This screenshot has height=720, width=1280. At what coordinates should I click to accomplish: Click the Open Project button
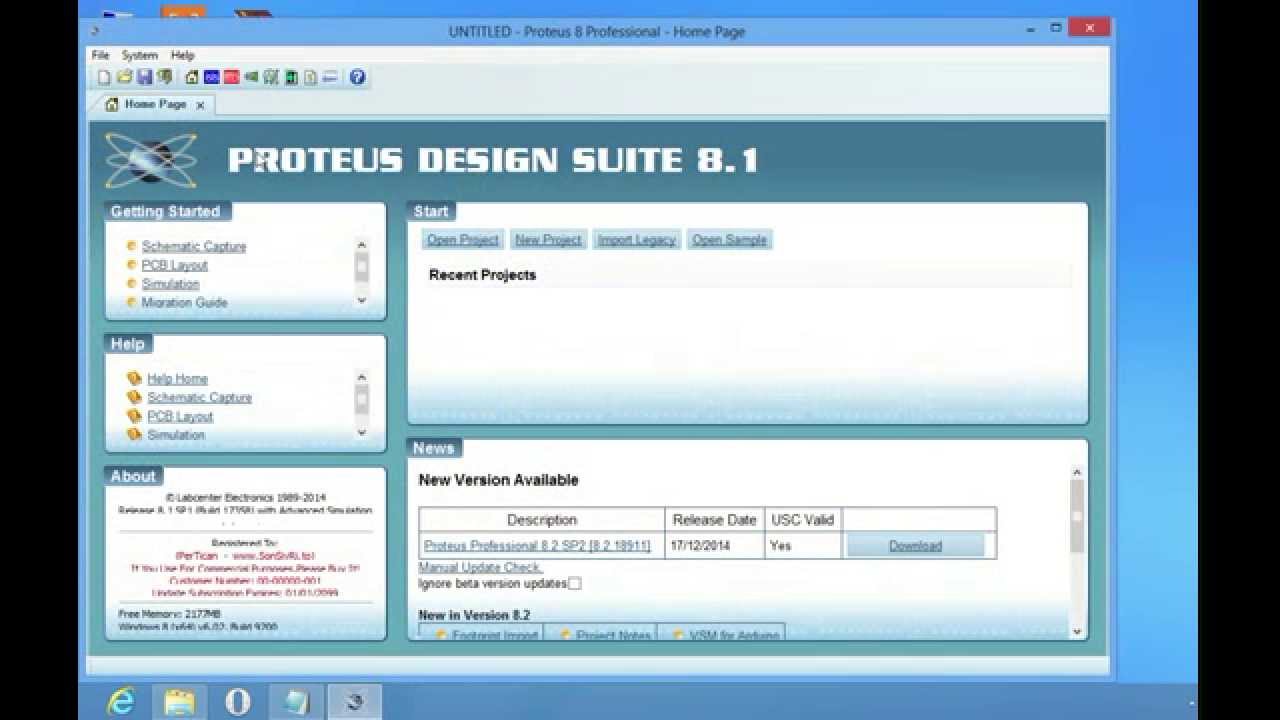463,240
